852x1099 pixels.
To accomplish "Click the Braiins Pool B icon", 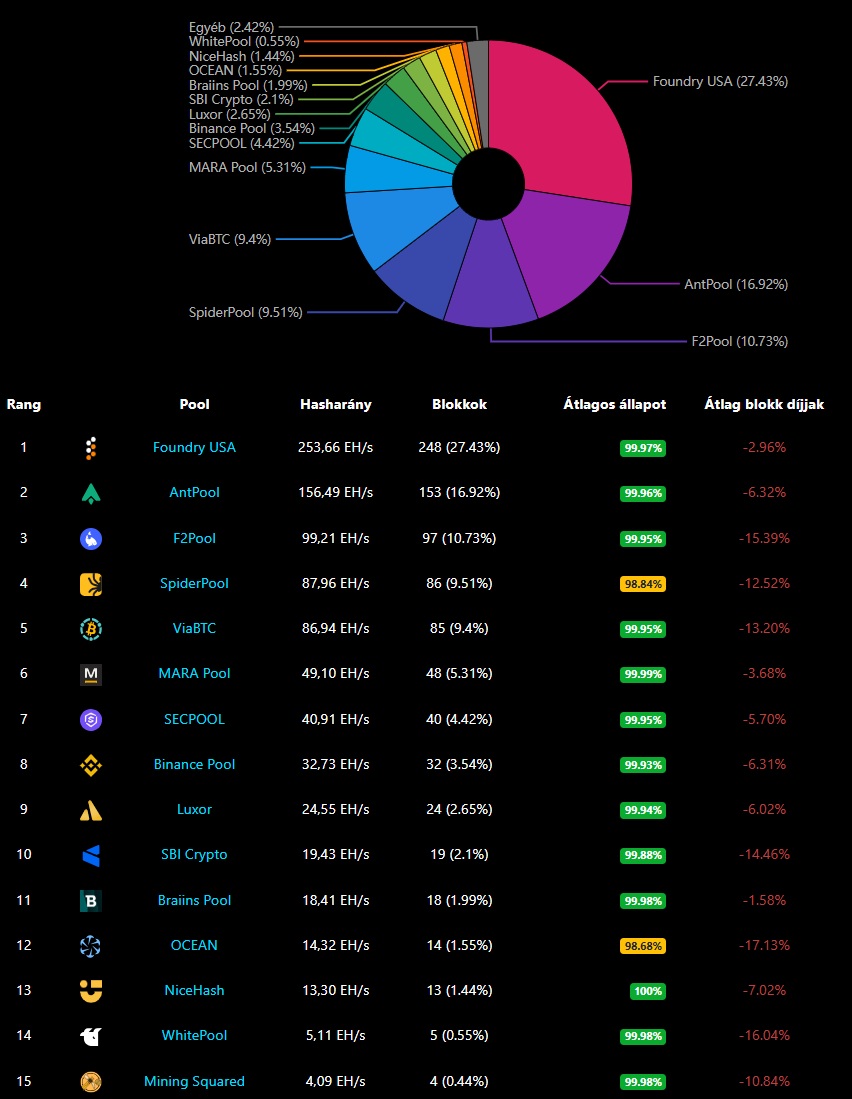I will (91, 901).
